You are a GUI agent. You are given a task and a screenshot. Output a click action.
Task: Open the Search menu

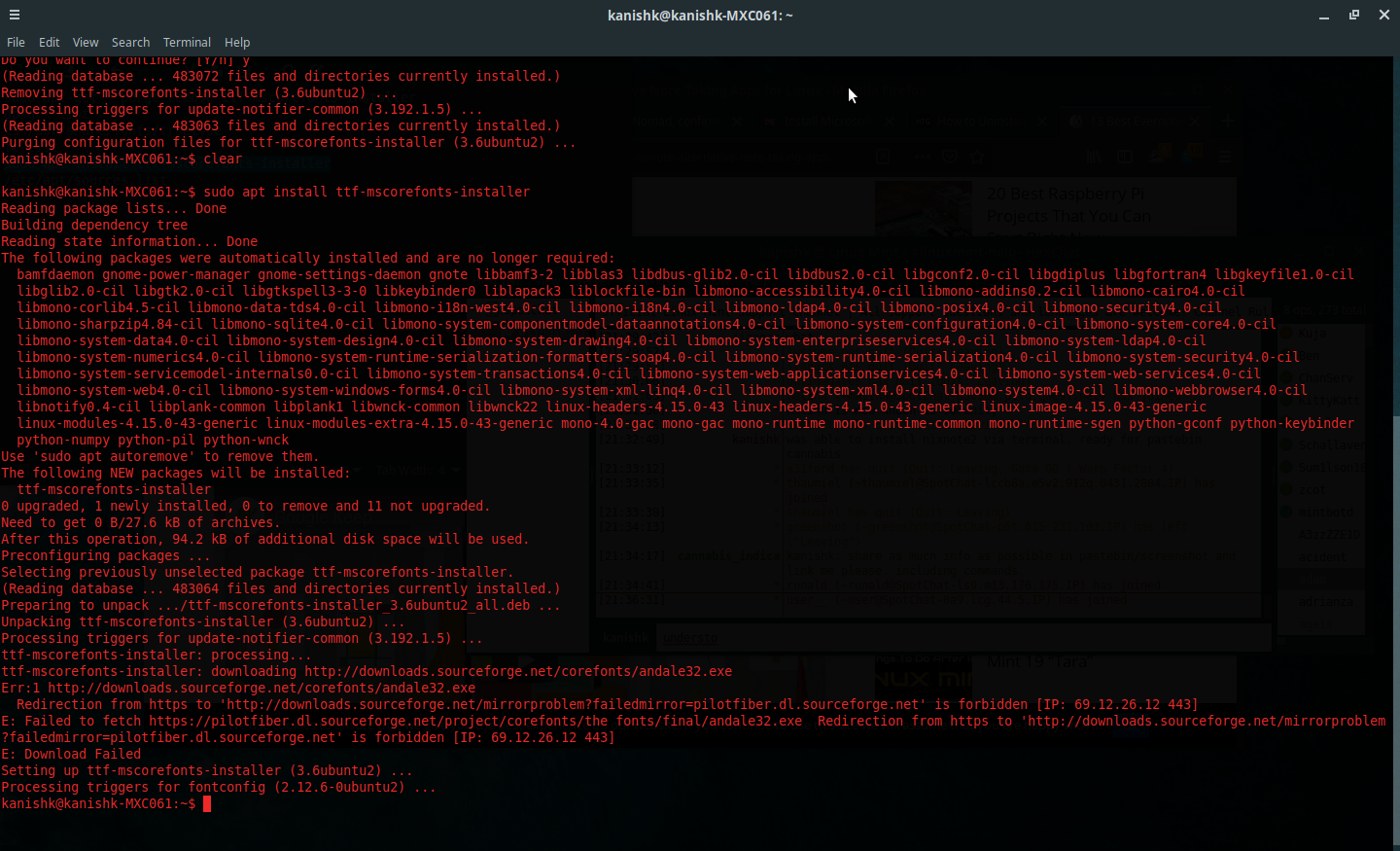[x=130, y=43]
